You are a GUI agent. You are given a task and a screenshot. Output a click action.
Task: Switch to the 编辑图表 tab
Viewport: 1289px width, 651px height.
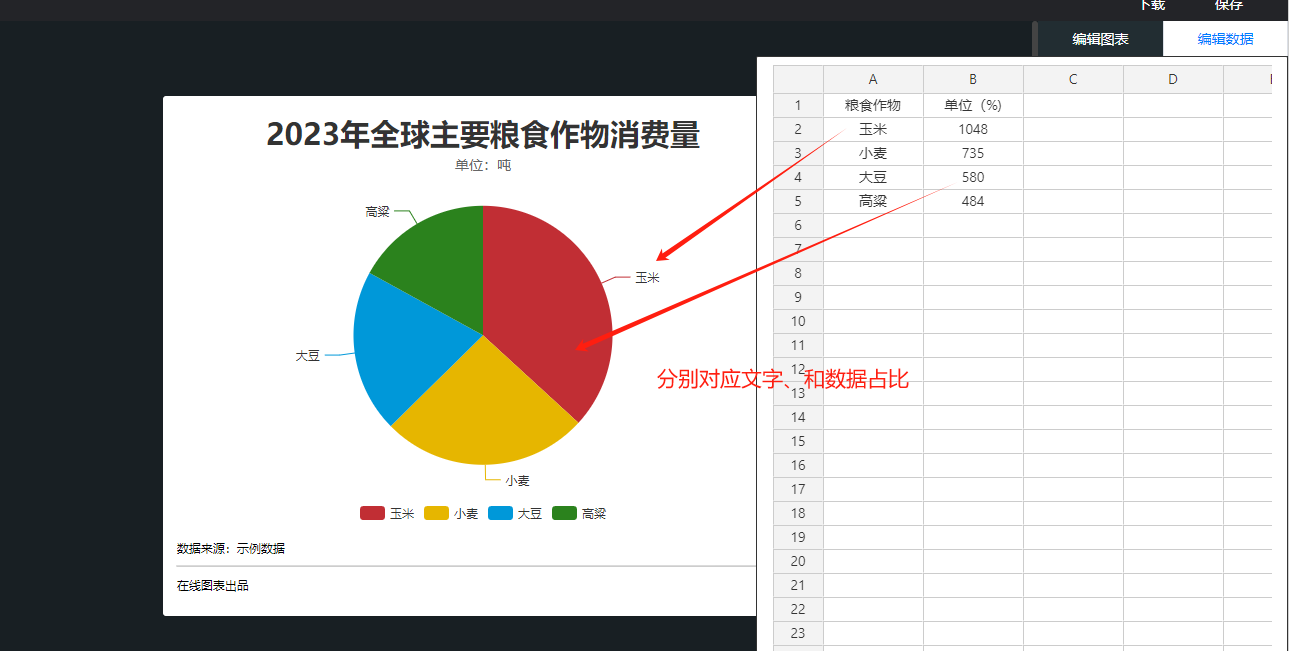coord(1100,39)
